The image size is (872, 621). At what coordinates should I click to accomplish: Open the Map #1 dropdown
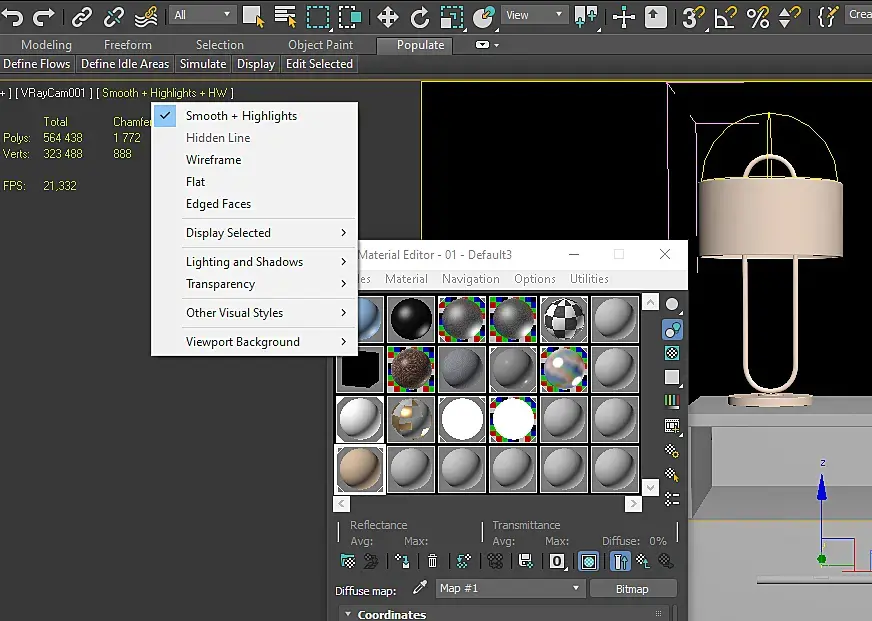point(510,588)
